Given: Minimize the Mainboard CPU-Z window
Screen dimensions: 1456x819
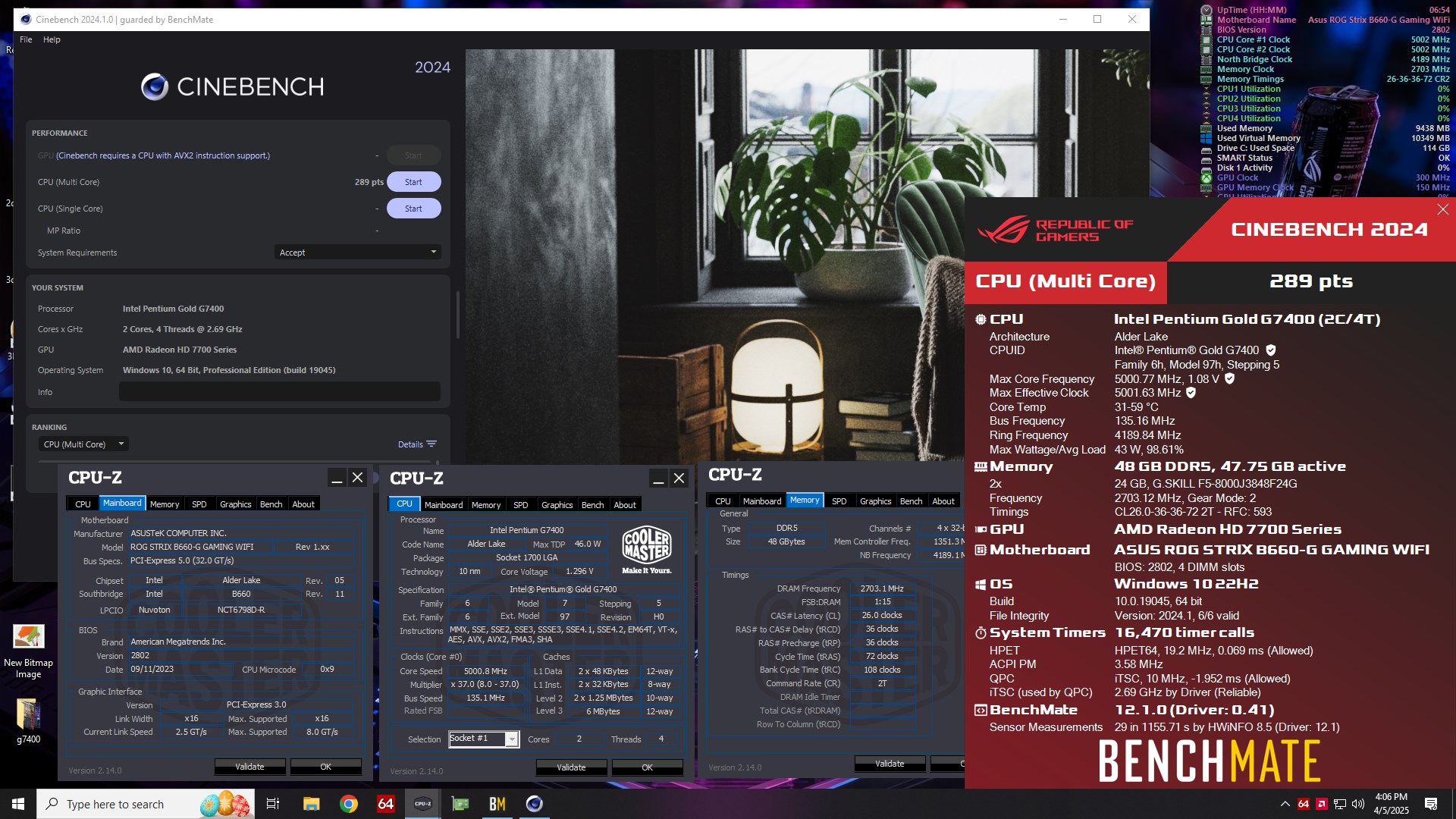Looking at the screenshot, I should pos(337,478).
